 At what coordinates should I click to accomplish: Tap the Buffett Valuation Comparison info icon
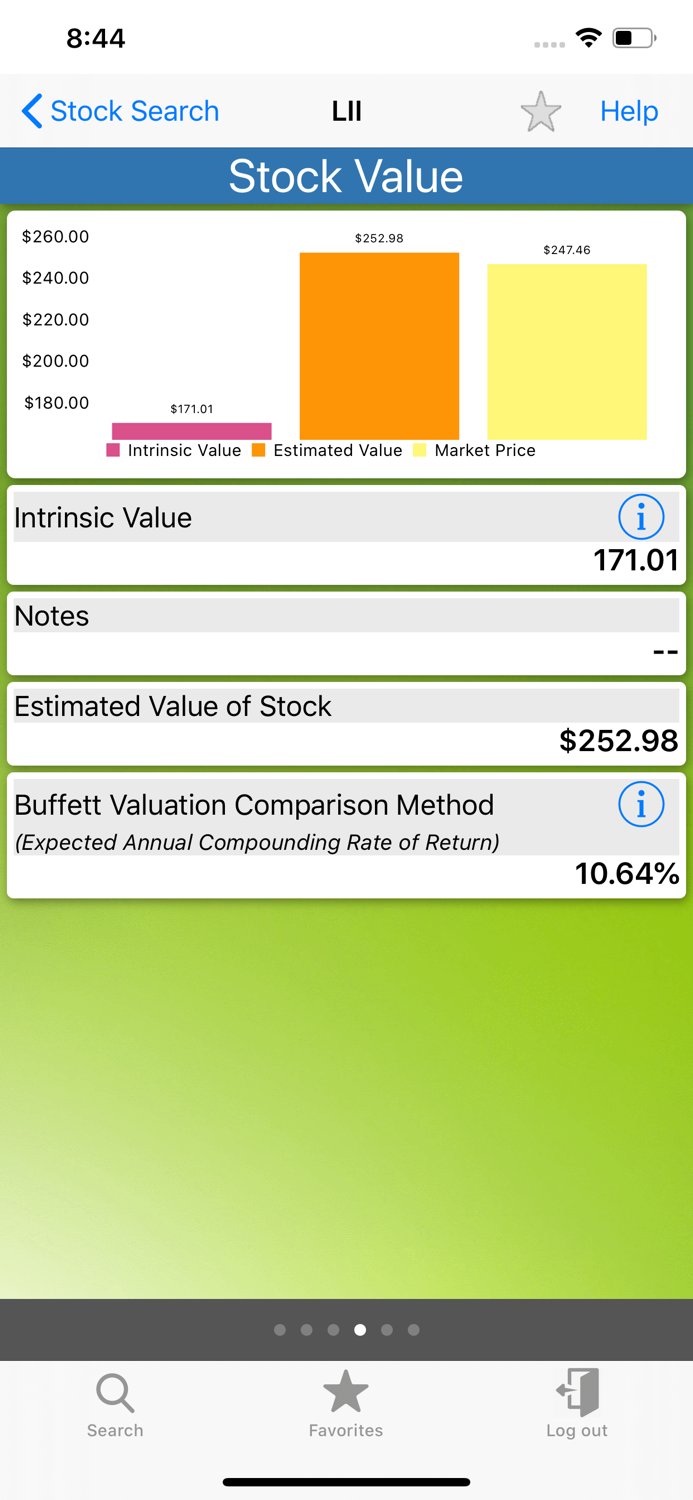point(641,804)
